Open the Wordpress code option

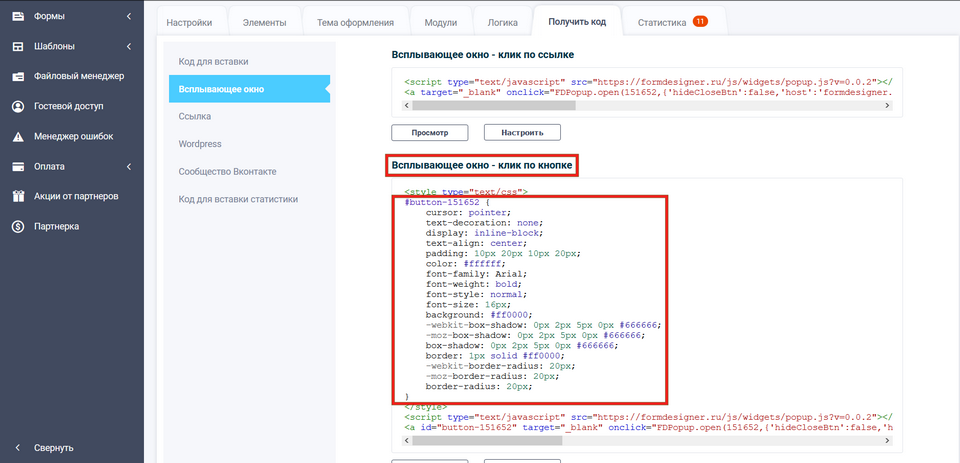pos(200,144)
